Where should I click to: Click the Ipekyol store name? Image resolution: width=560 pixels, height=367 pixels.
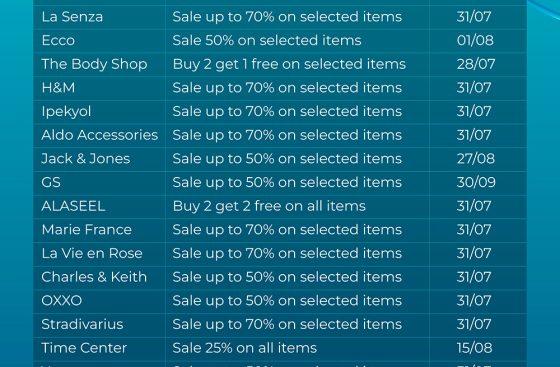point(66,112)
